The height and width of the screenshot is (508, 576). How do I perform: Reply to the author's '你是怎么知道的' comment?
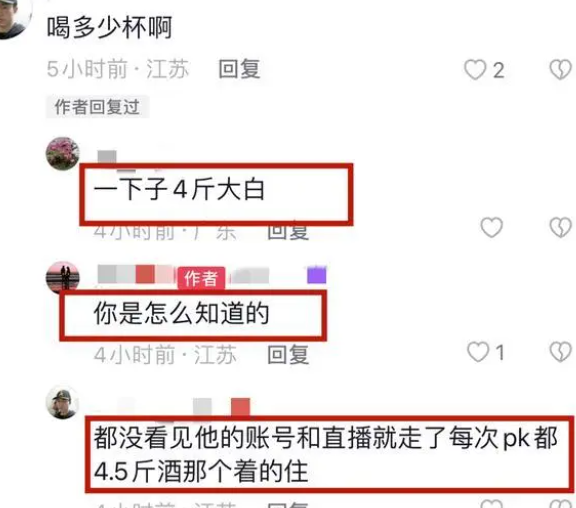point(288,354)
